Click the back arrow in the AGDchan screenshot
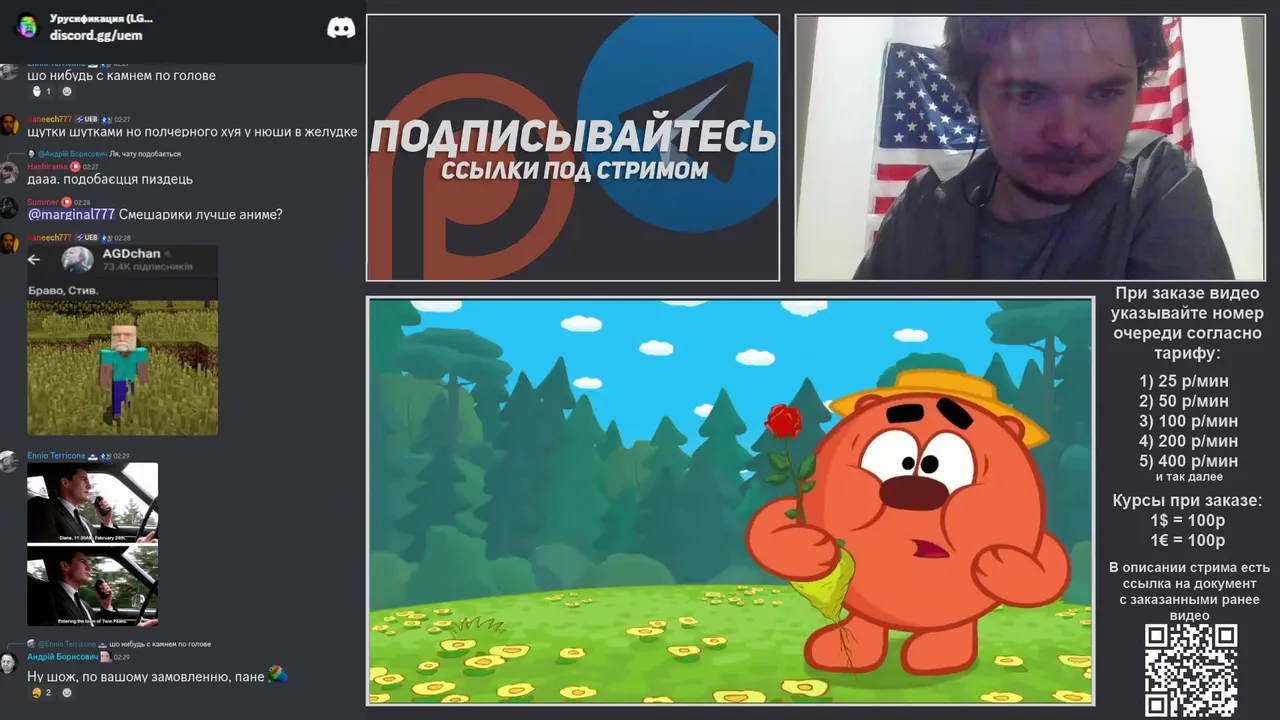This screenshot has width=1280, height=720. [34, 260]
